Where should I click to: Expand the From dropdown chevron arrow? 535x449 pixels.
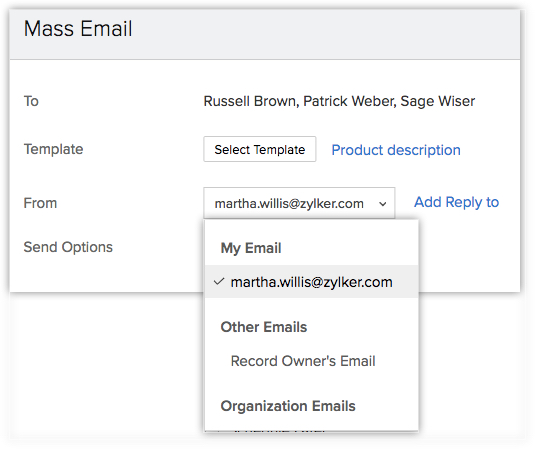[383, 204]
